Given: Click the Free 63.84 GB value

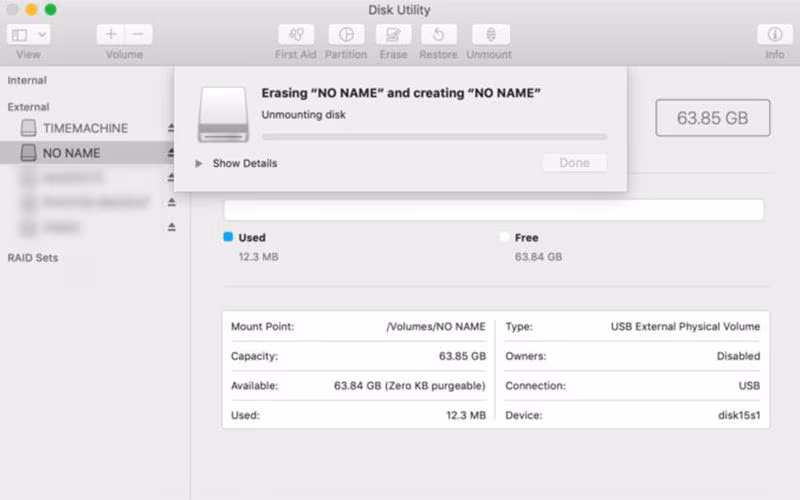Looking at the screenshot, I should [538, 257].
